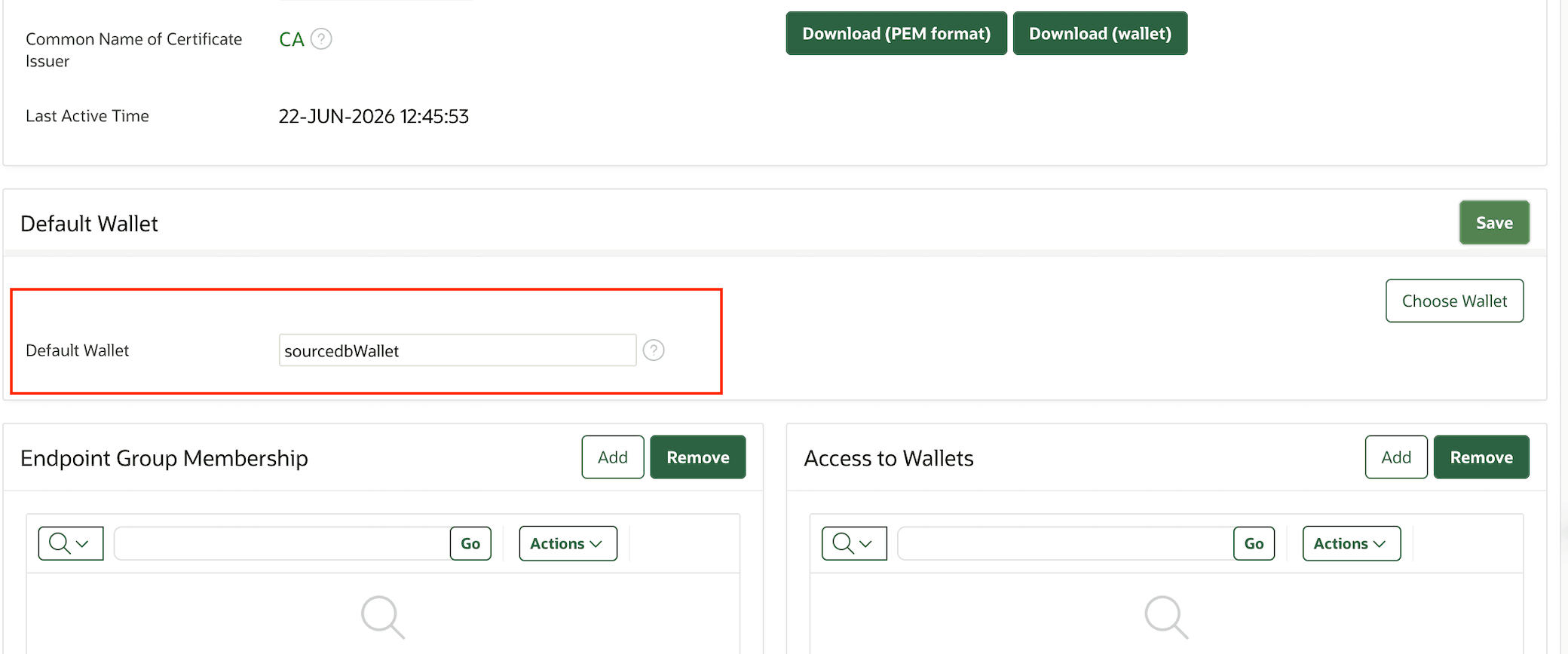Focus the Default Wallet text field
Image resolution: width=1568 pixels, height=654 pixels.
tap(458, 350)
